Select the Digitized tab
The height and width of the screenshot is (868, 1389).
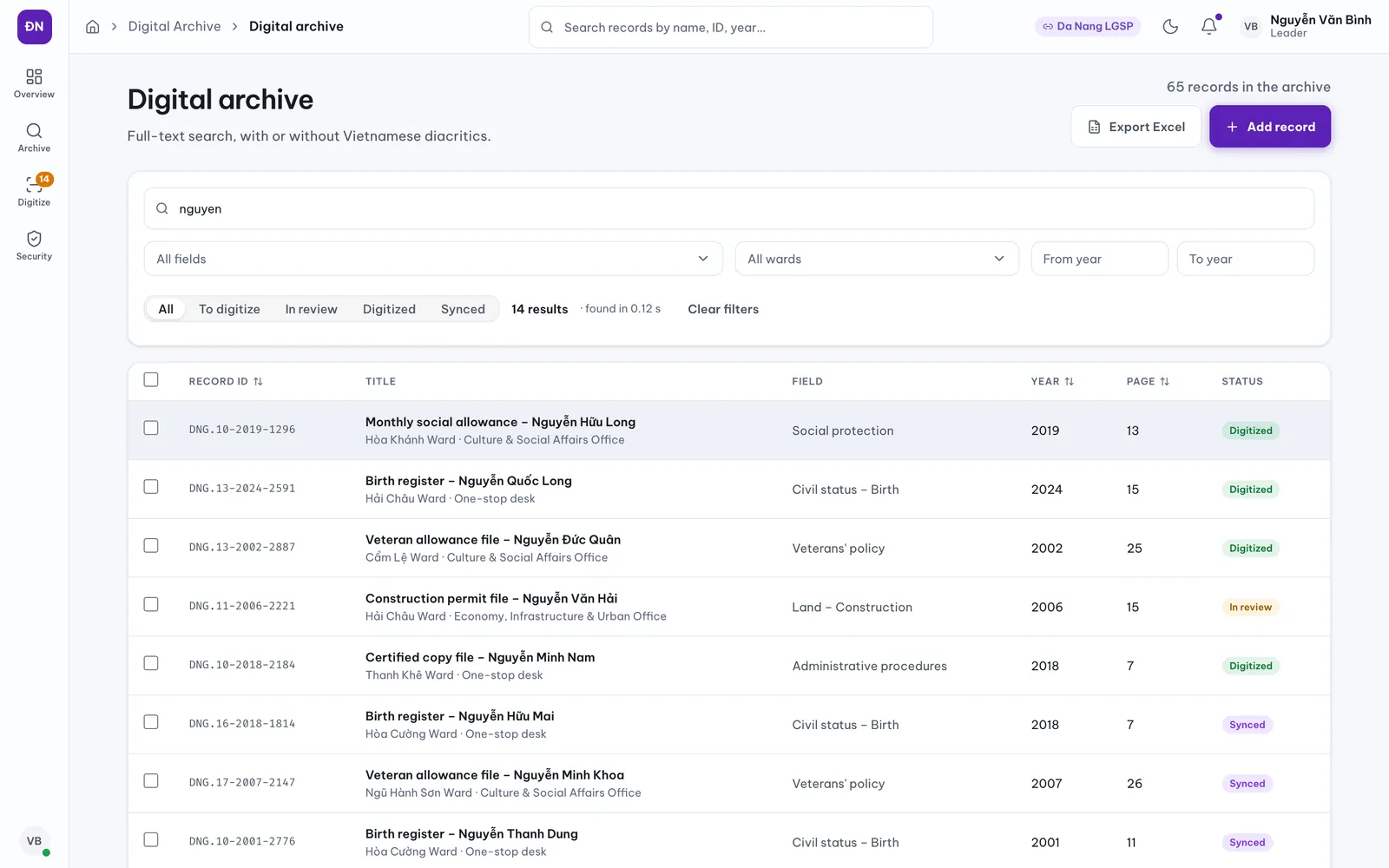pyautogui.click(x=389, y=309)
